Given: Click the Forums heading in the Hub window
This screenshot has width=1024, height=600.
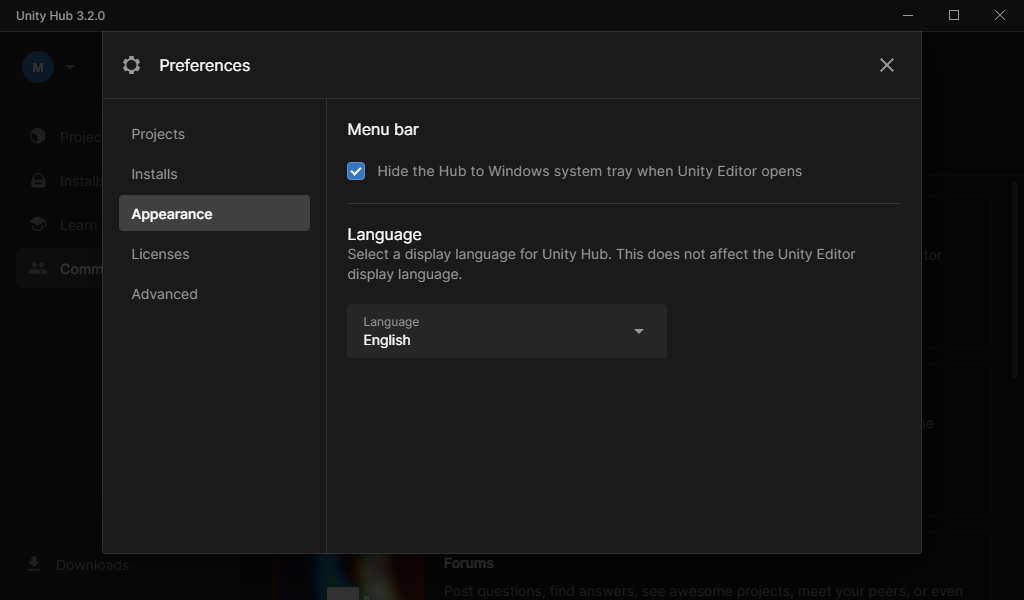Looking at the screenshot, I should 468,563.
